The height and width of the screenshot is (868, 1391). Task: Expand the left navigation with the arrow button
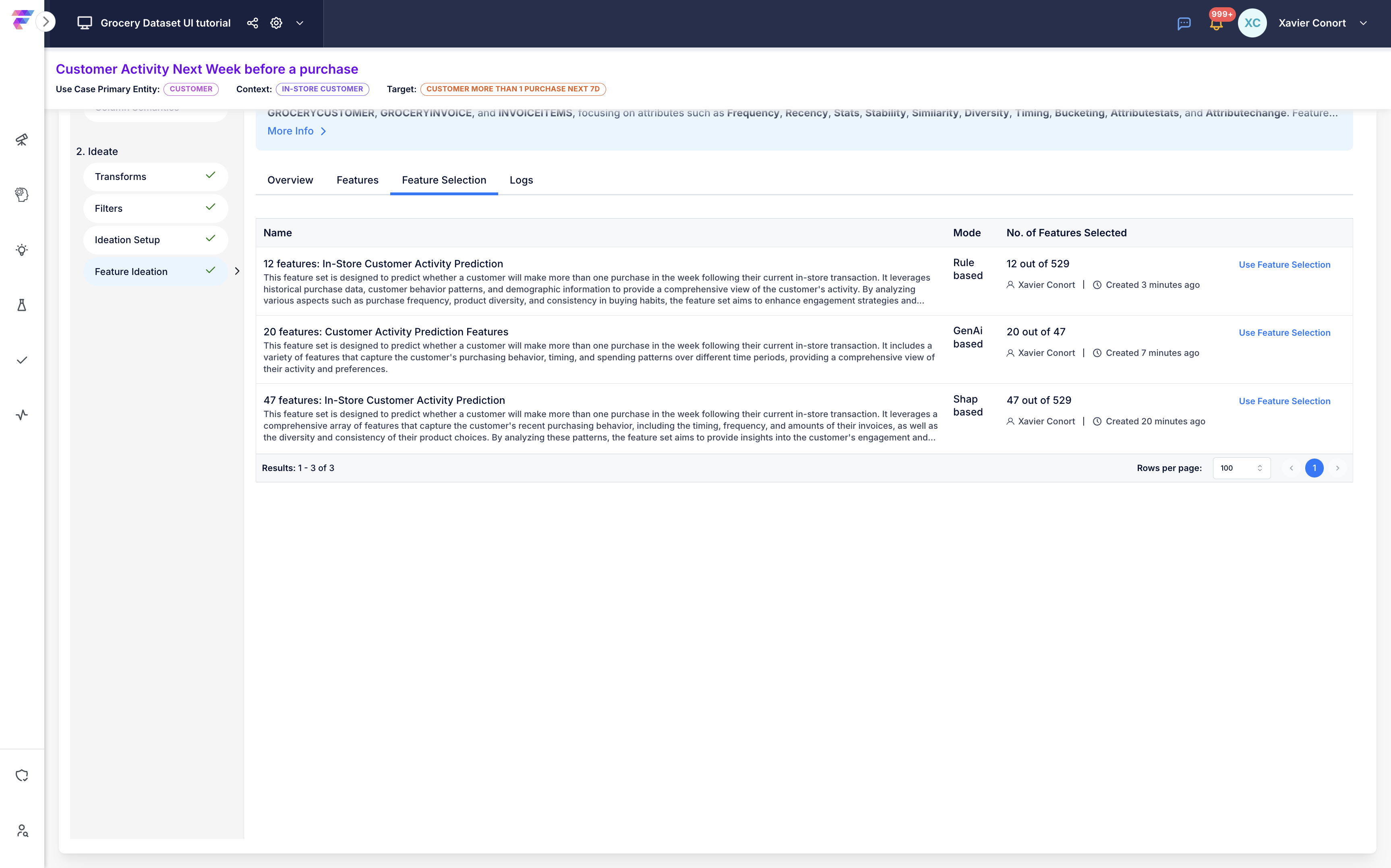[46, 22]
